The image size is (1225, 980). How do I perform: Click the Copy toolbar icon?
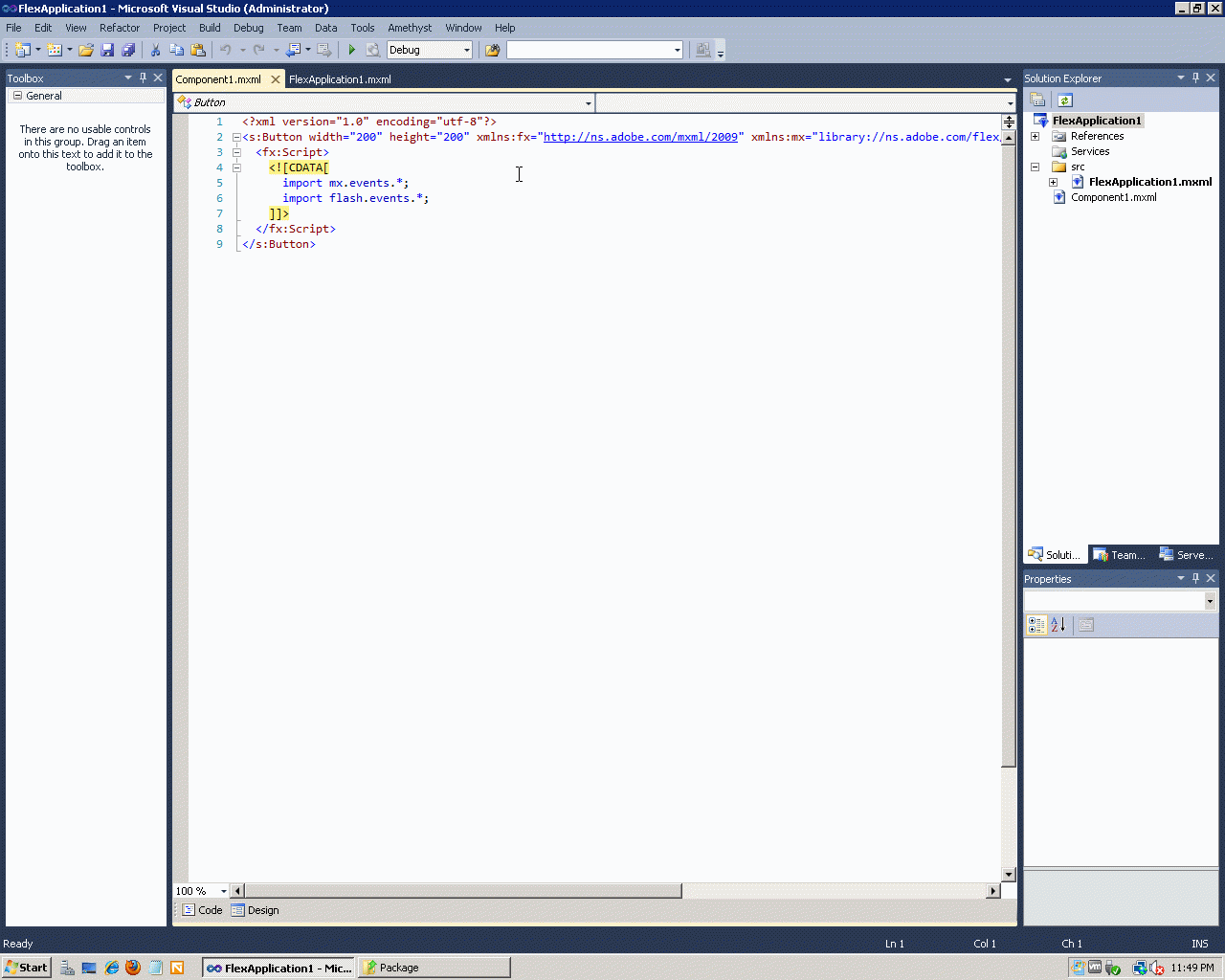pyautogui.click(x=176, y=50)
